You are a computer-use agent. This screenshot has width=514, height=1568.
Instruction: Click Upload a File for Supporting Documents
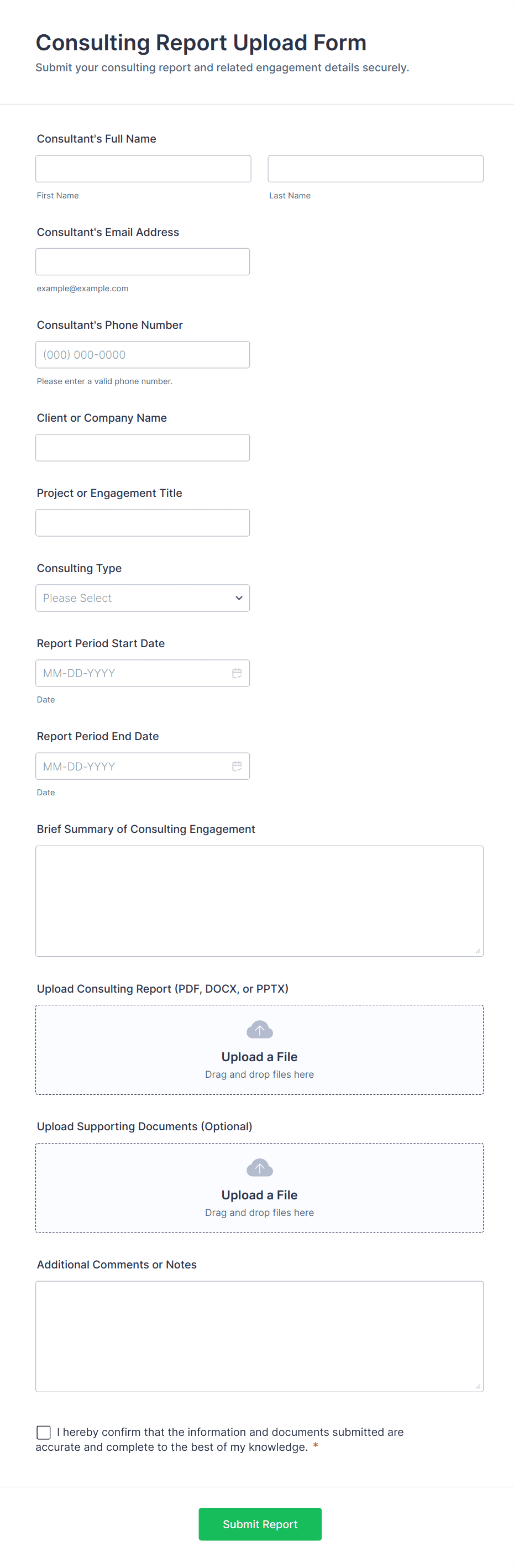click(259, 1195)
